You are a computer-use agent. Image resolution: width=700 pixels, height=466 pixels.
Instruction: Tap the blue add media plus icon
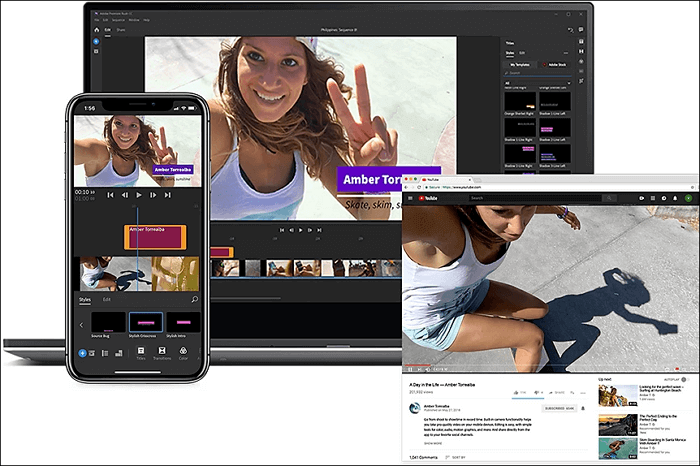pyautogui.click(x=82, y=353)
